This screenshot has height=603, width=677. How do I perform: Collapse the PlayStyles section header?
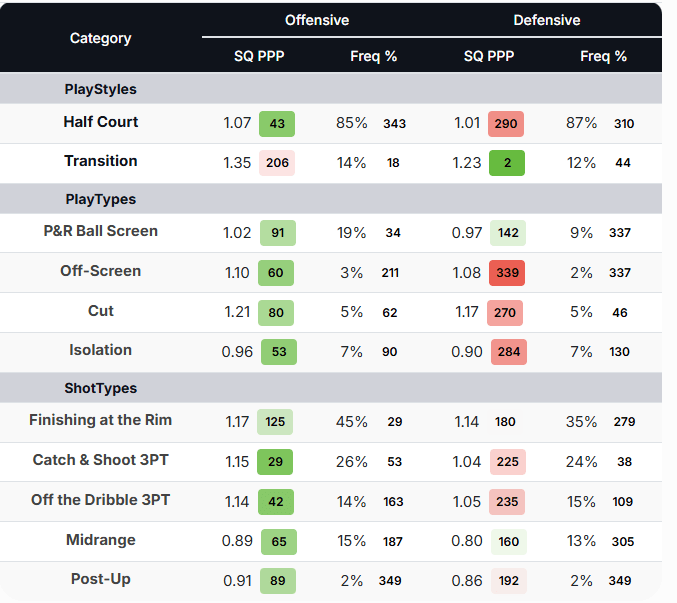coord(100,89)
